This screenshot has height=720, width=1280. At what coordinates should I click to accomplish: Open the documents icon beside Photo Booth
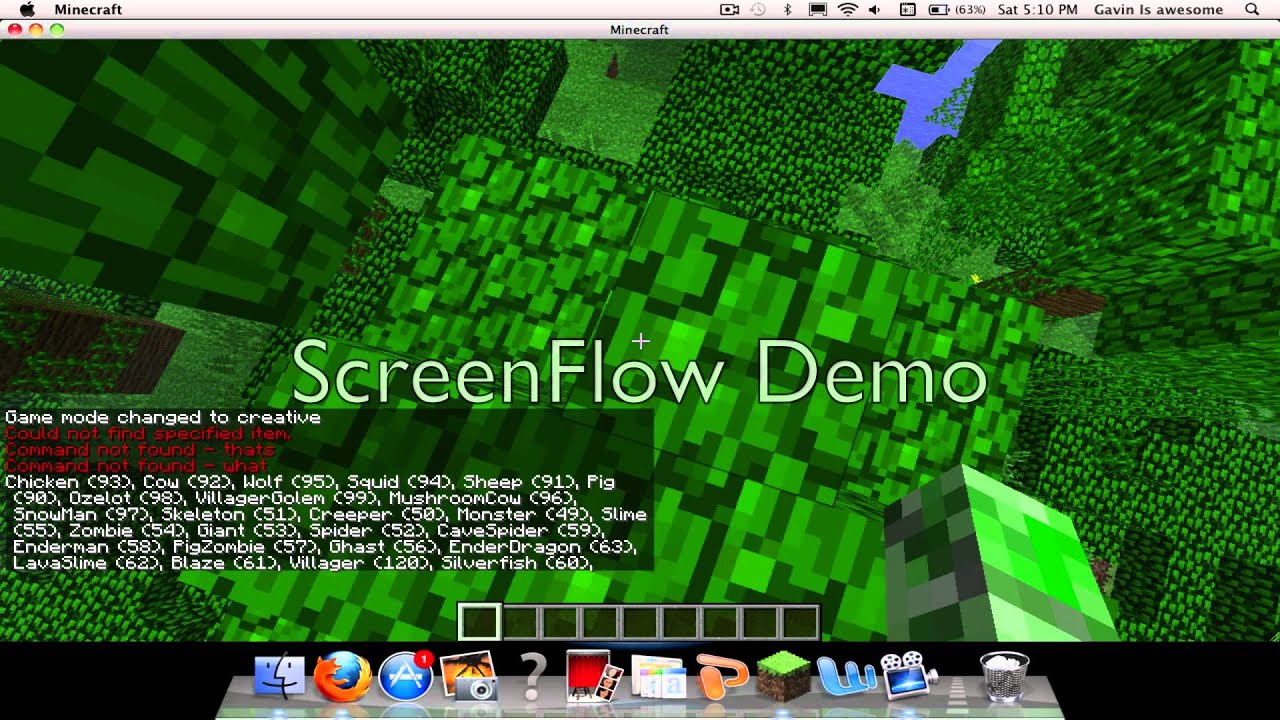point(657,679)
